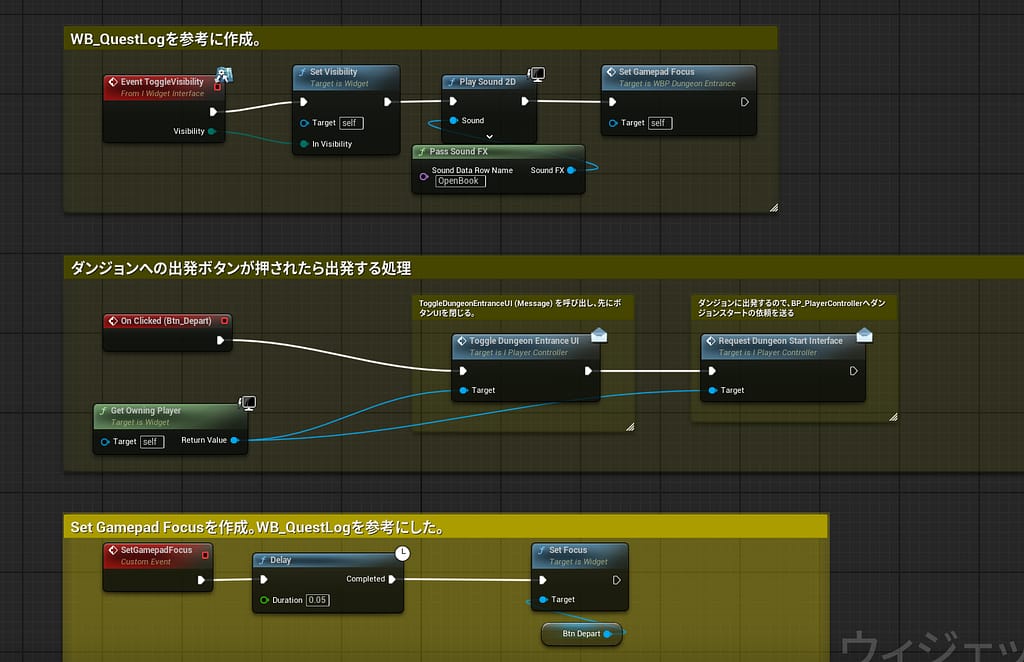Click red delegate pin on On Clicked (Btn_Depart)

point(224,321)
